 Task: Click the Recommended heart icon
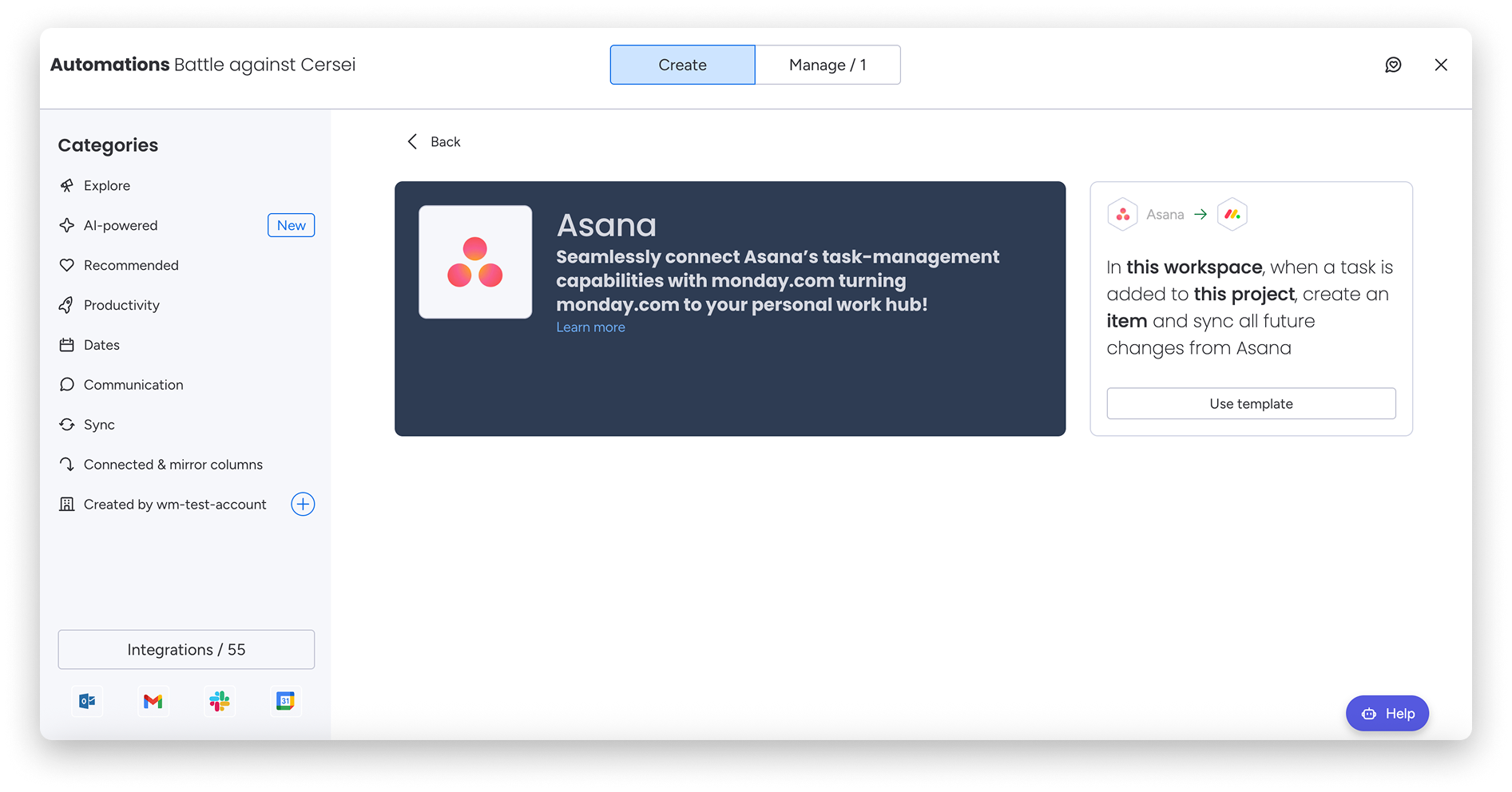[x=67, y=265]
